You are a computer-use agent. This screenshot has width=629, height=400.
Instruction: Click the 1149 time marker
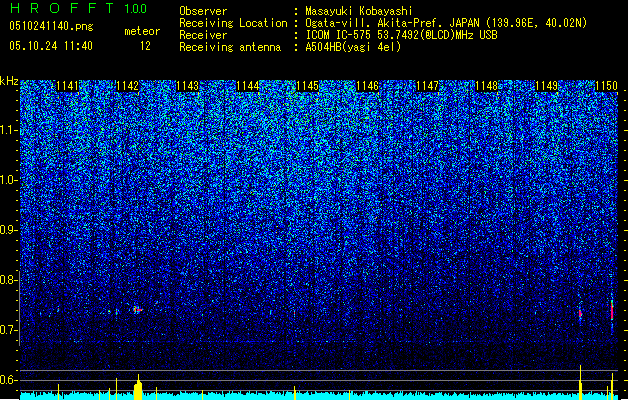tap(546, 86)
